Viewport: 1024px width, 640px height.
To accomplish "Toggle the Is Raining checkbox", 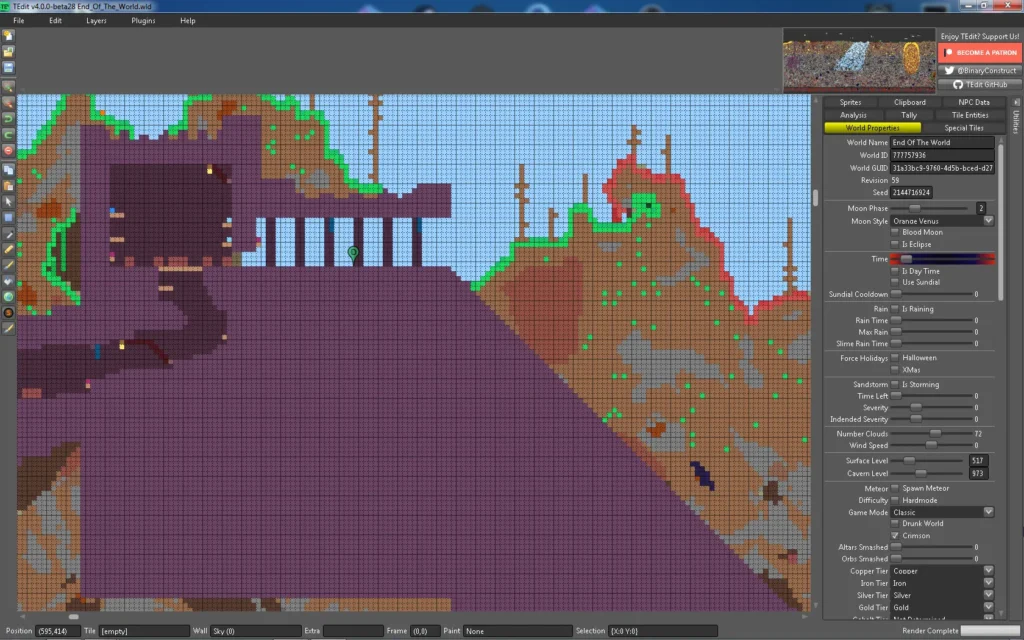I will (x=895, y=309).
